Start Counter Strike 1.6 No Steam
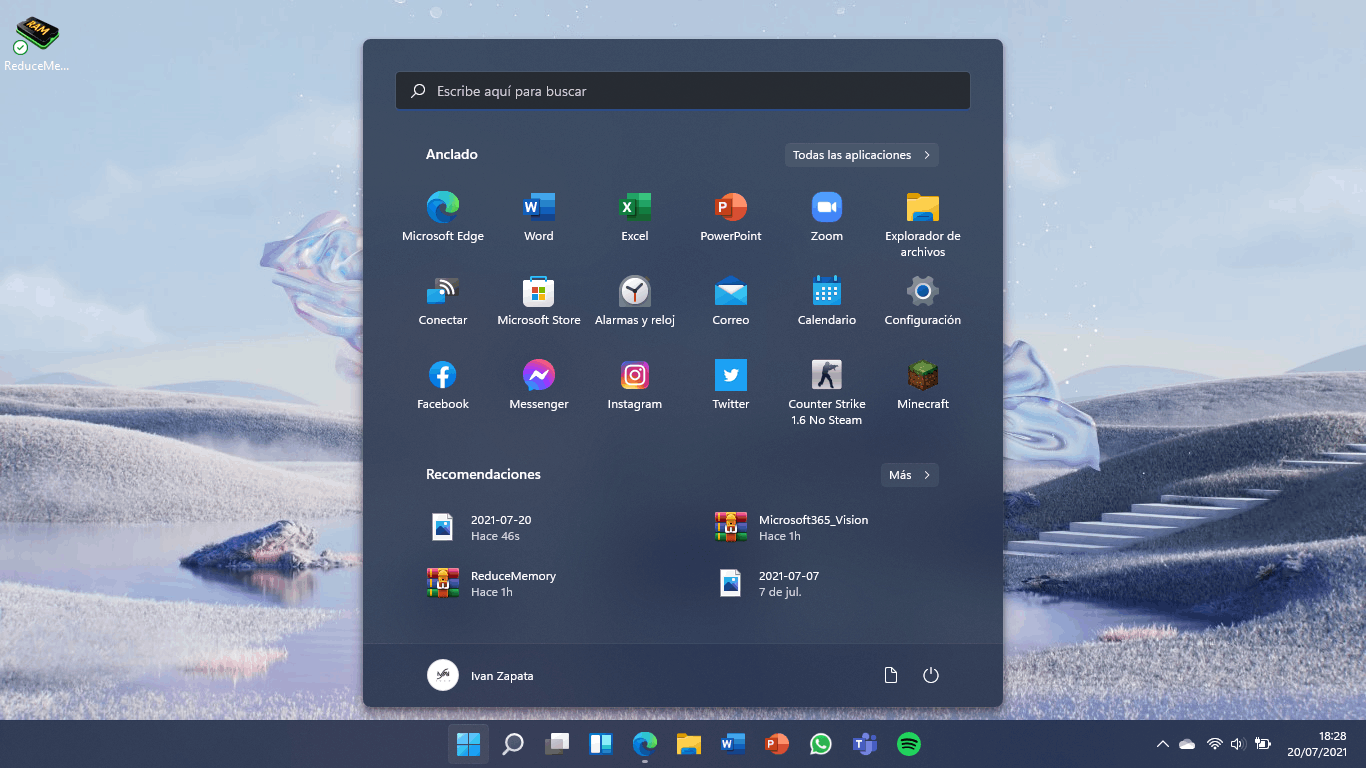Image resolution: width=1366 pixels, height=768 pixels. (x=827, y=392)
